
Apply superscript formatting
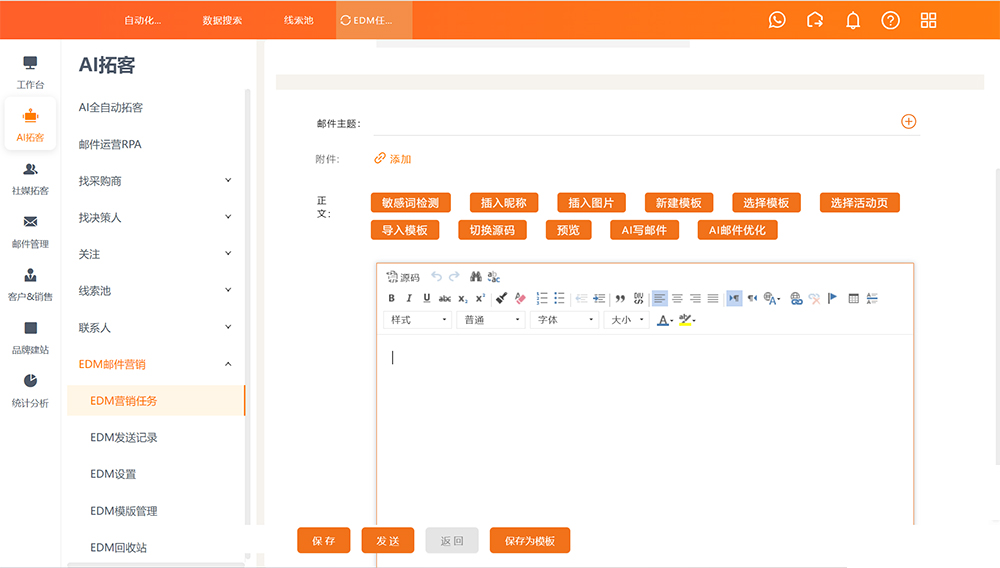pyautogui.click(x=480, y=298)
